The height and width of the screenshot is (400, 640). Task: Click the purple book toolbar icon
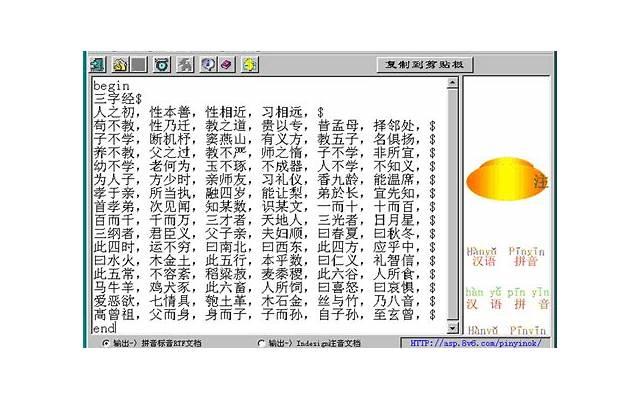pos(226,64)
